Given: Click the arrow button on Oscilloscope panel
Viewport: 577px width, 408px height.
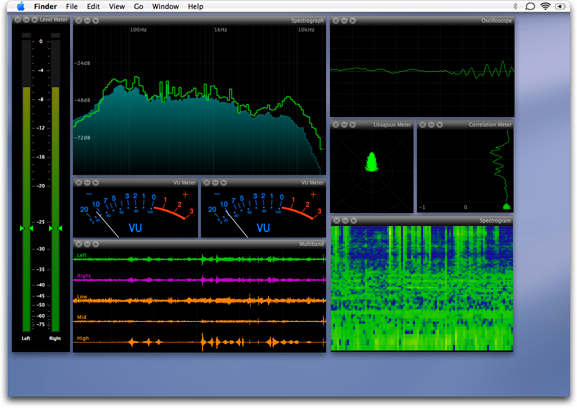Looking at the screenshot, I should click(x=353, y=21).
